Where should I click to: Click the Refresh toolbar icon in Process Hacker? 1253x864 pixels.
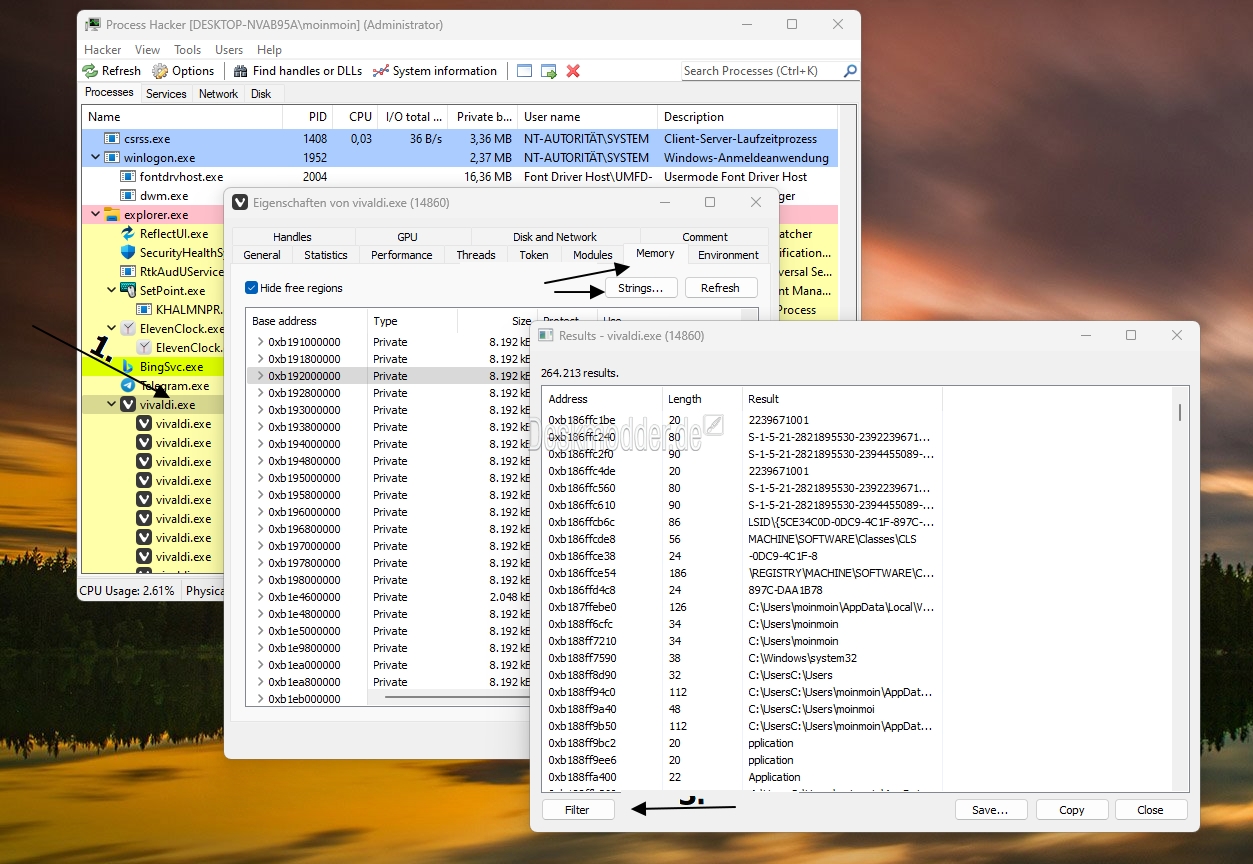tap(90, 71)
